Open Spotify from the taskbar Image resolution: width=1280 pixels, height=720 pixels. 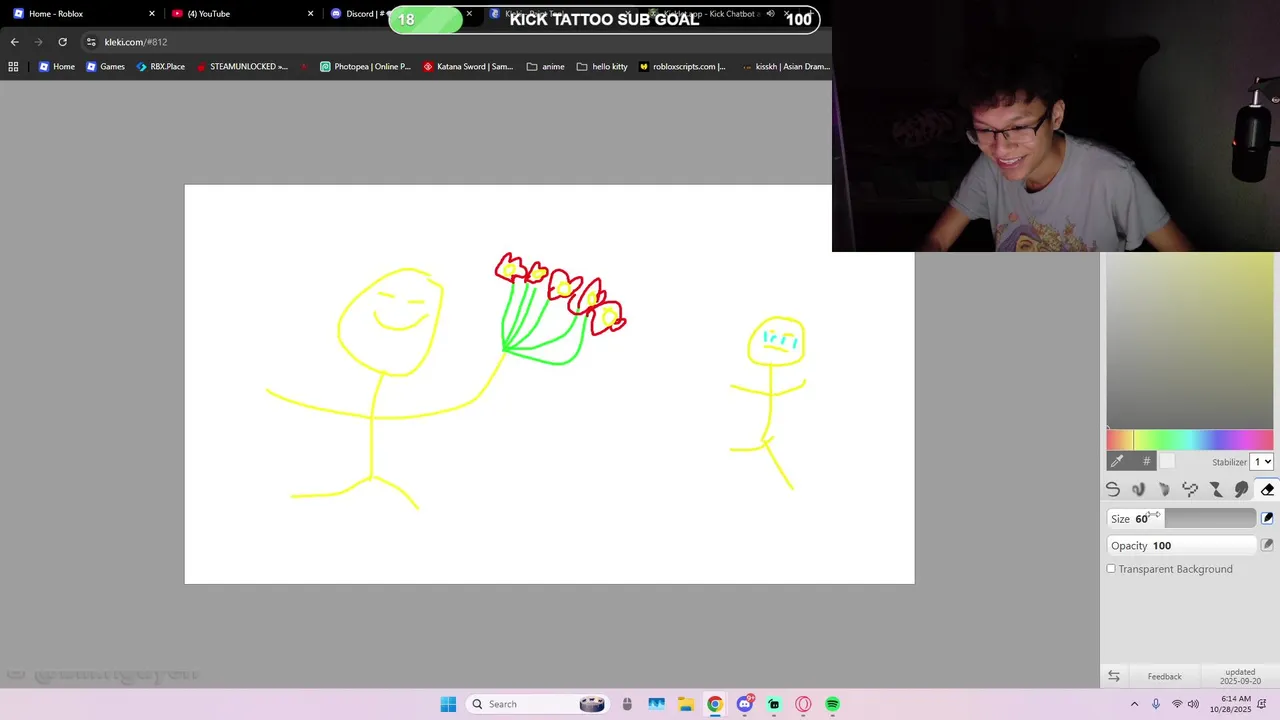pyautogui.click(x=832, y=704)
